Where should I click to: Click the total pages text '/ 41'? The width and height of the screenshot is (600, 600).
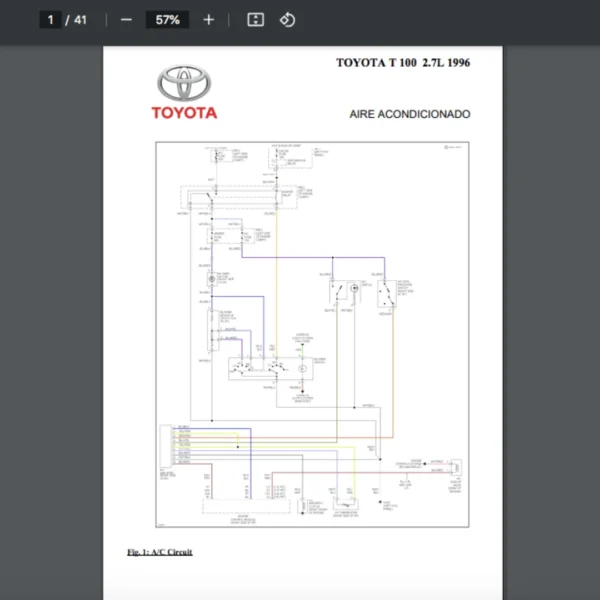(76, 20)
